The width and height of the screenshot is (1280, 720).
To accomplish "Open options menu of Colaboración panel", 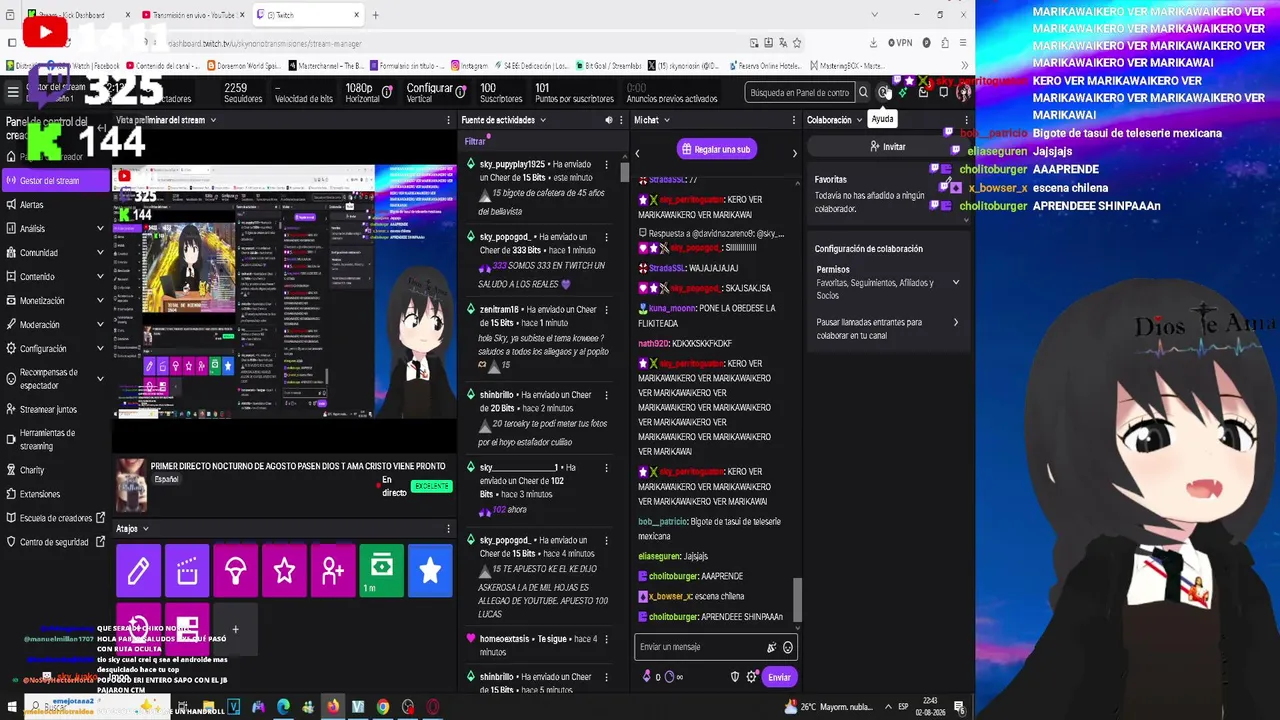I will click(x=966, y=120).
